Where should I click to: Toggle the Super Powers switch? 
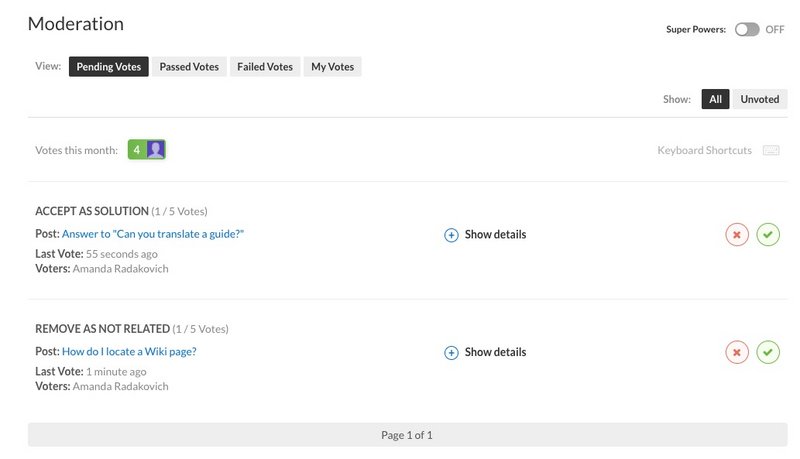coord(746,30)
